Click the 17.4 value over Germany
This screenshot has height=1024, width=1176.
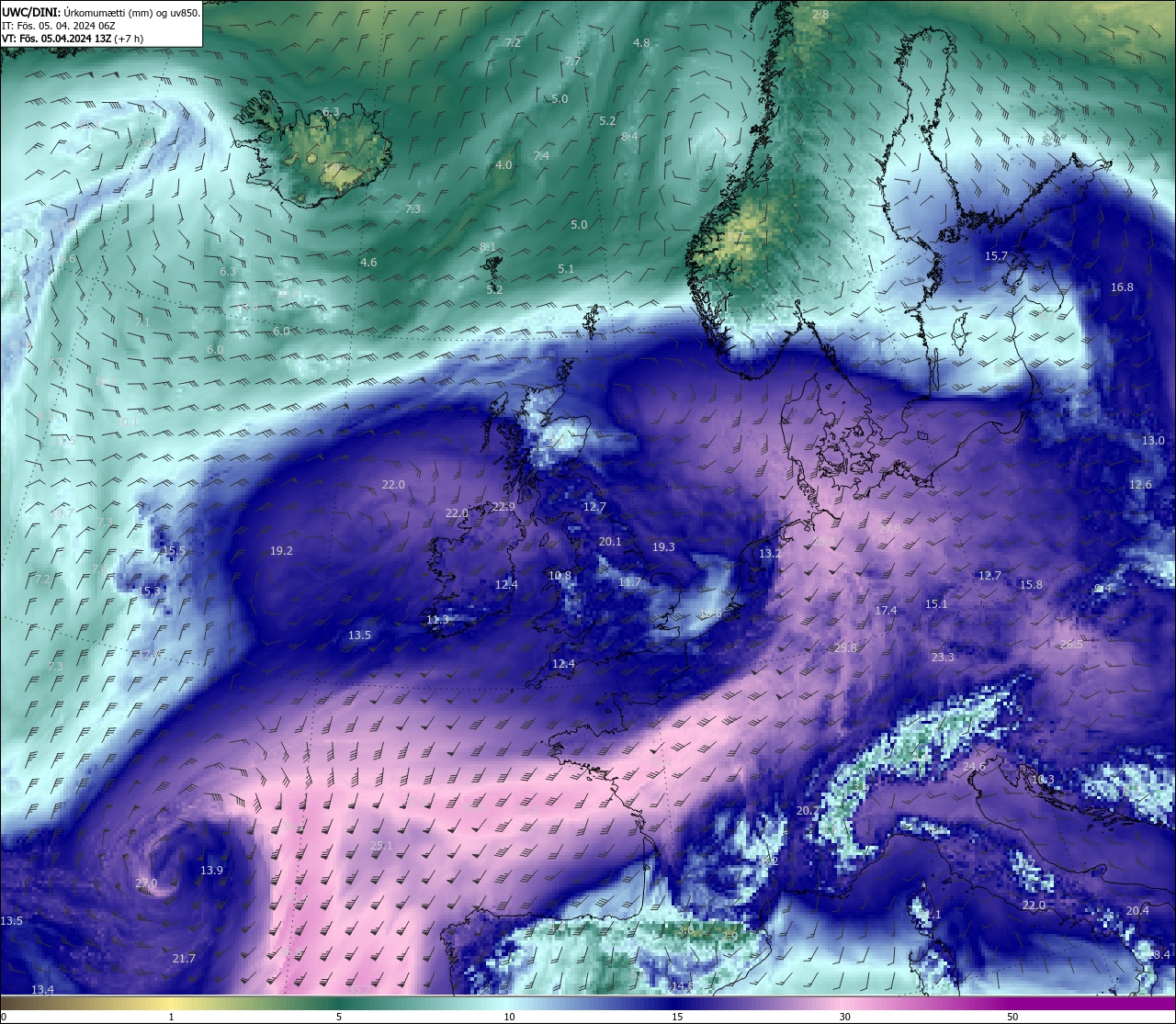pos(886,611)
